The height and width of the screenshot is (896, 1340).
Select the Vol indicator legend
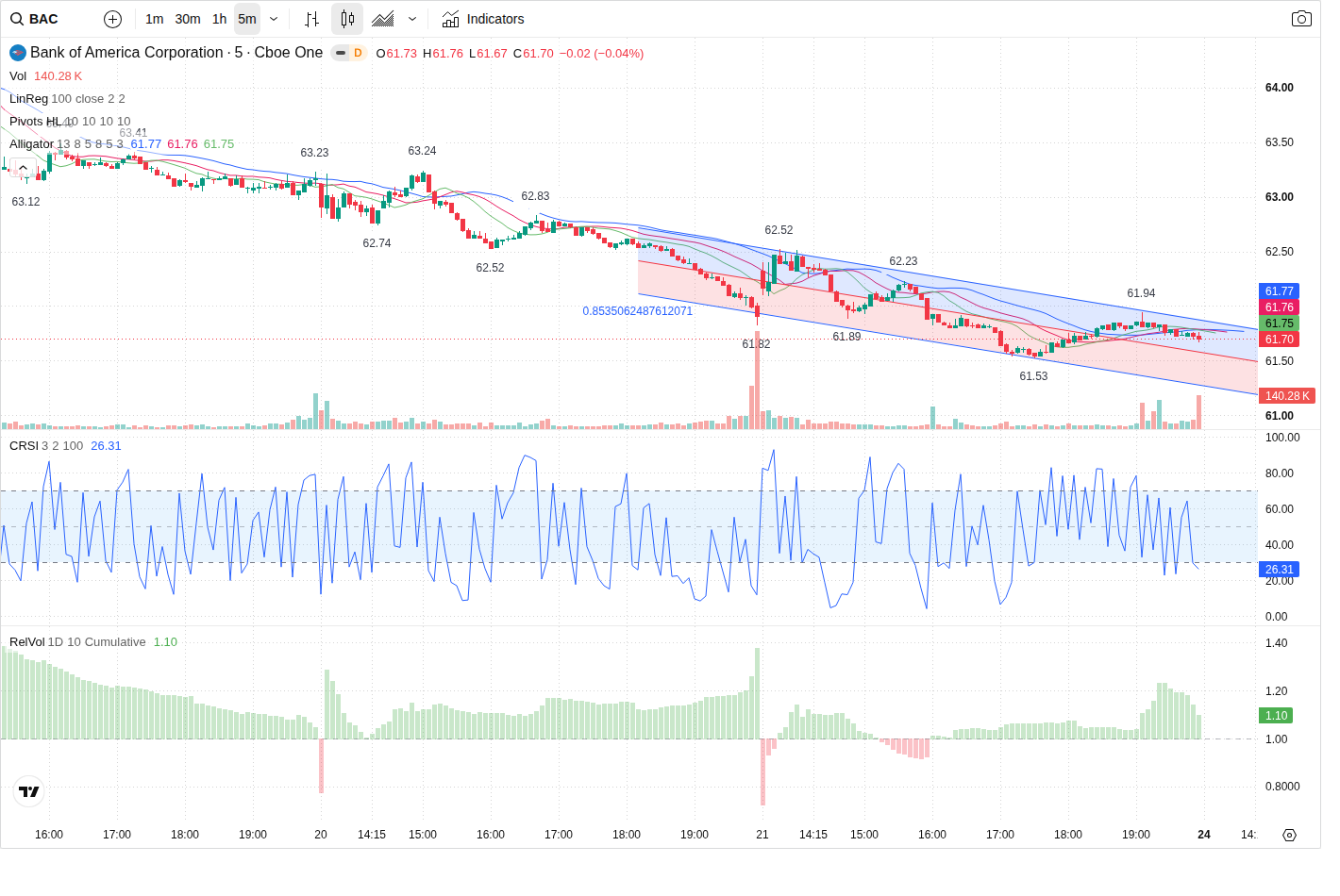click(18, 76)
